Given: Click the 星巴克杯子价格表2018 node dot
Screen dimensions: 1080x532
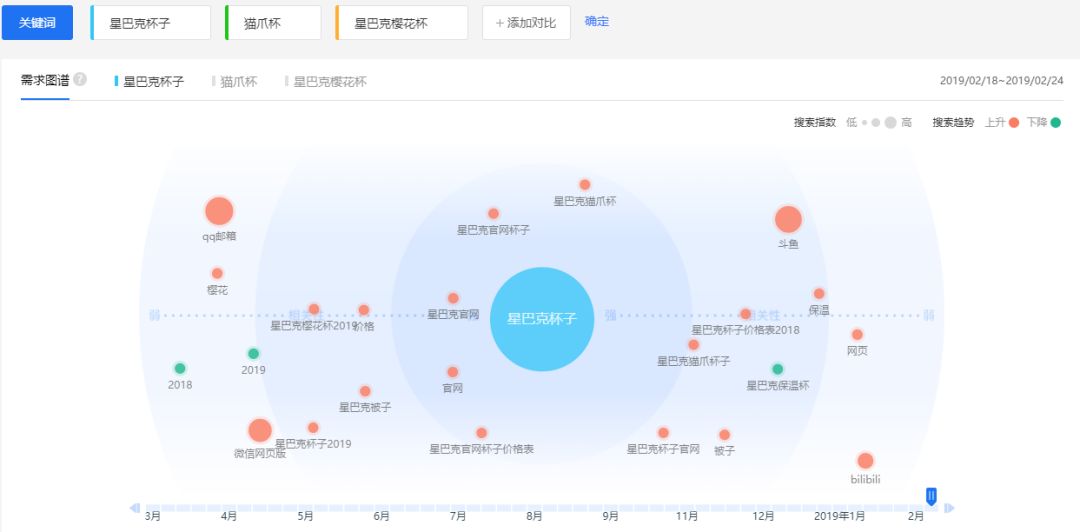Looking at the screenshot, I should (x=745, y=314).
